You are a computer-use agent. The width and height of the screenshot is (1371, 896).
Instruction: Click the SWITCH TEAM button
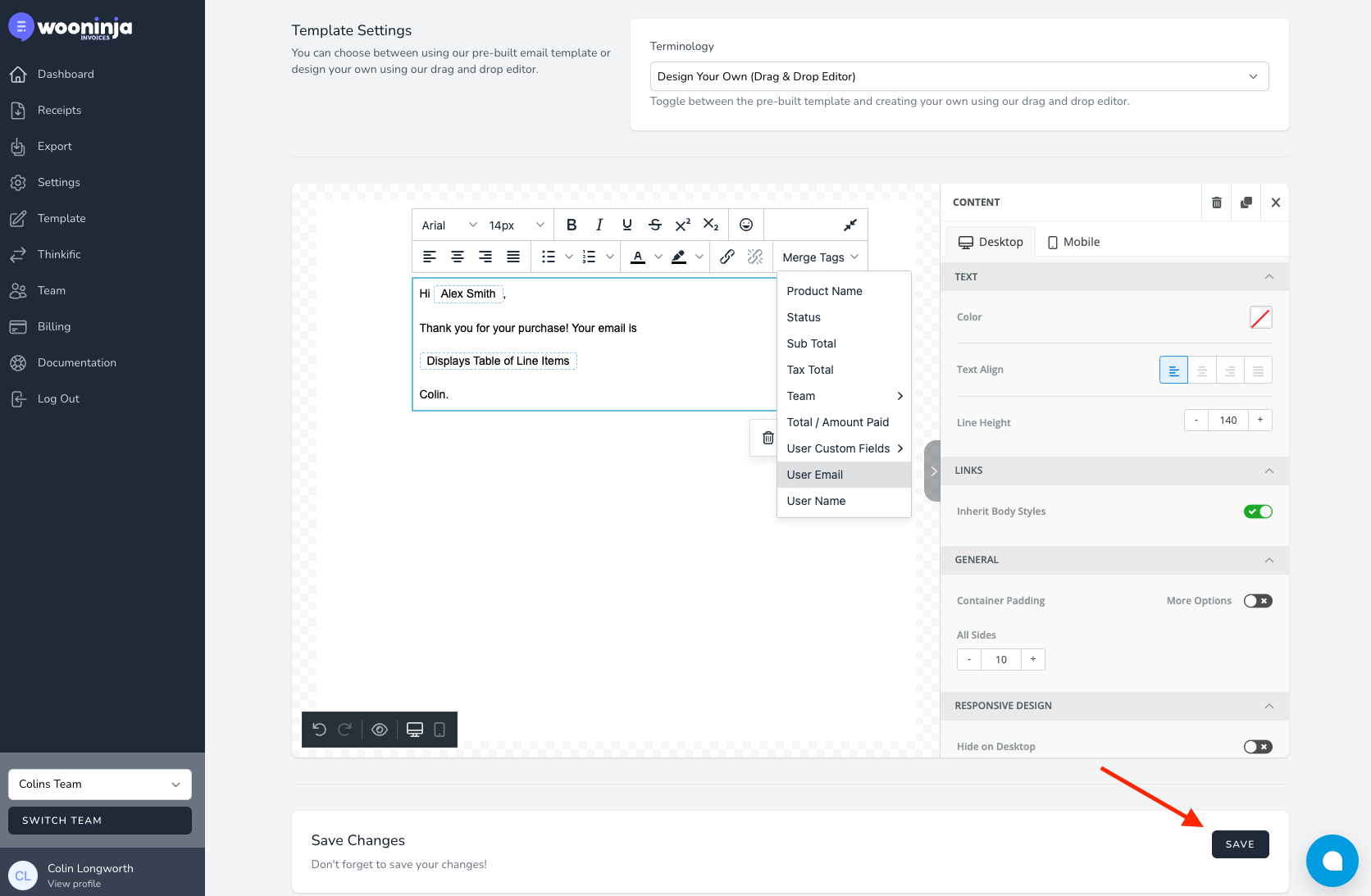point(100,821)
